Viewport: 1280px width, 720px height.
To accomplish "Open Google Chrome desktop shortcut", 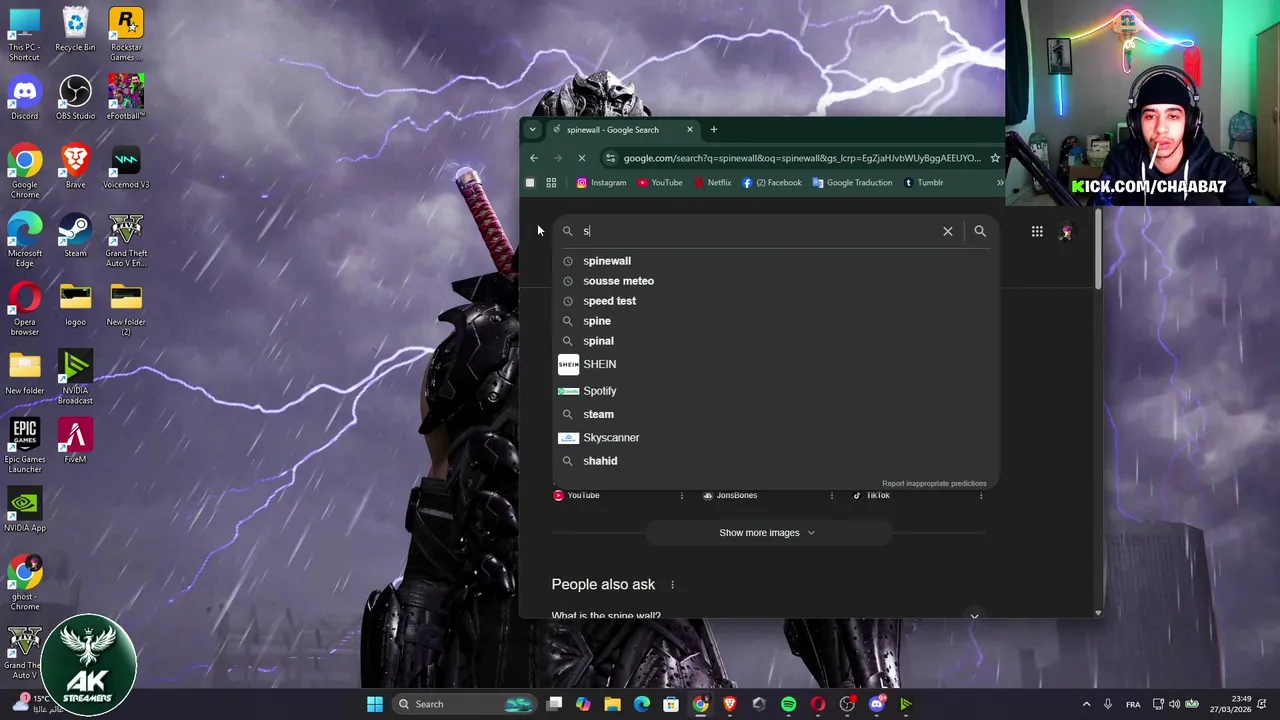I will pos(24,172).
